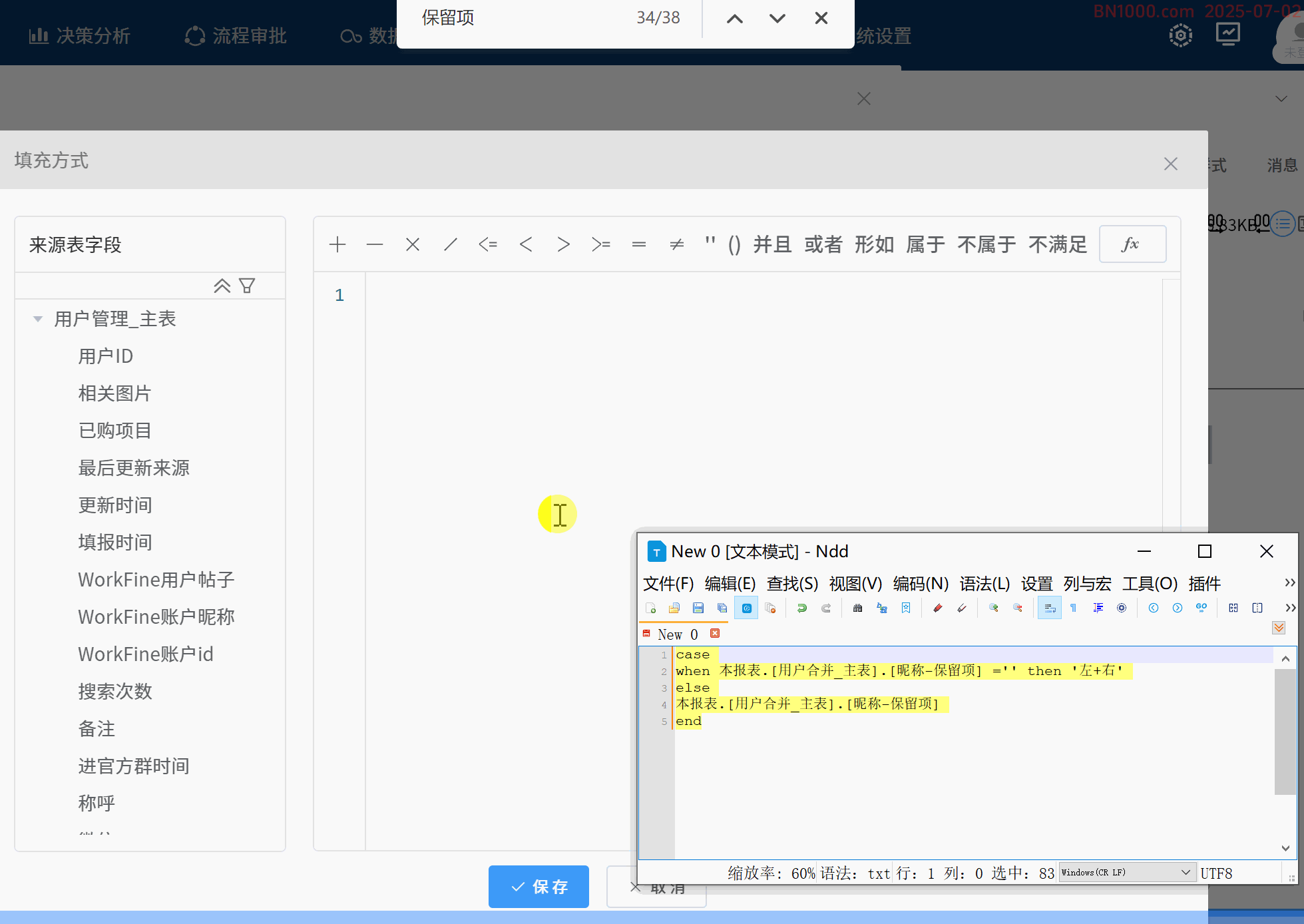Screen dimensions: 1304x924
Task: Click the Ndd vertical scrollbar down arrow
Action: 1285,848
